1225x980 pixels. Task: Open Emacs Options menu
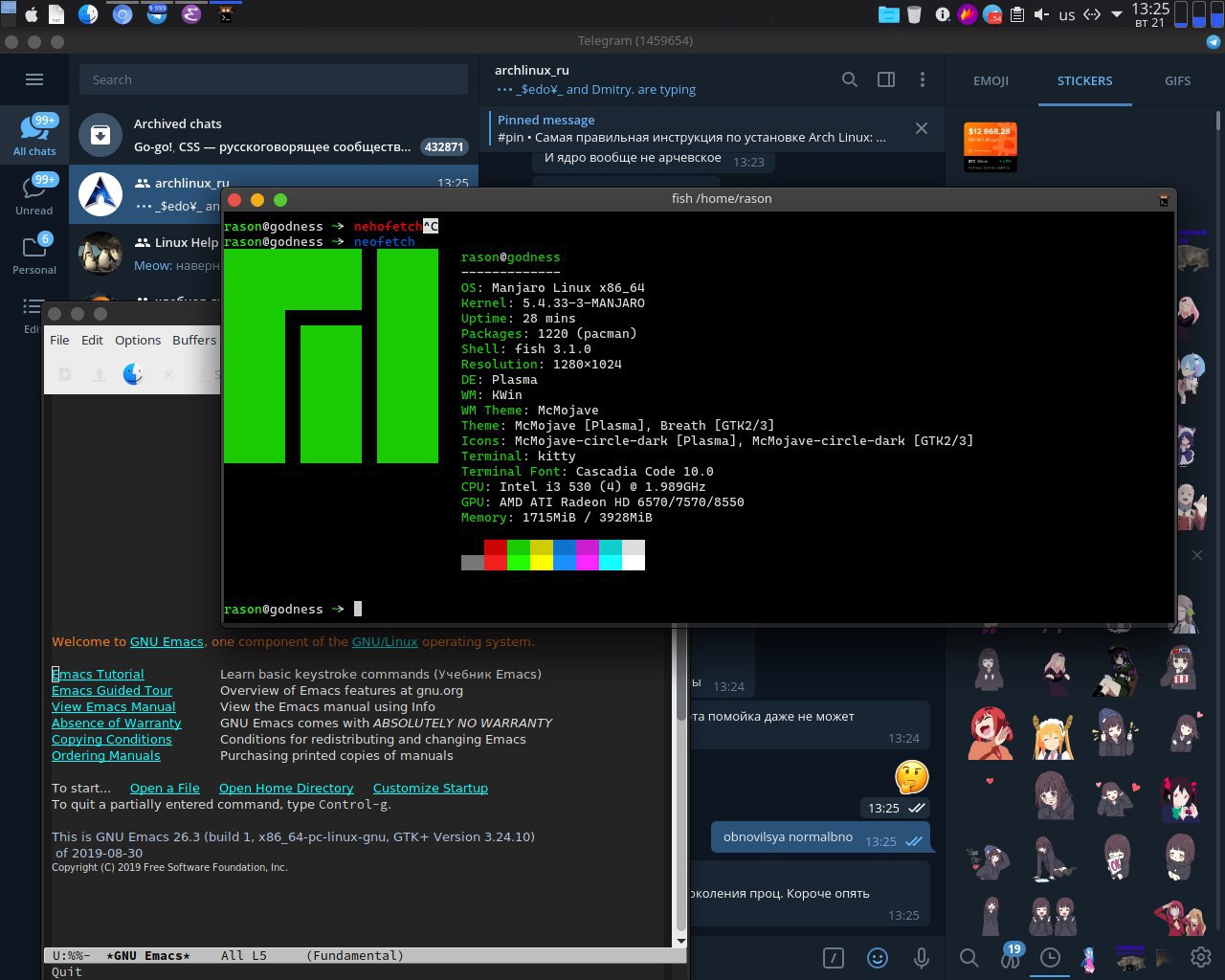[138, 340]
